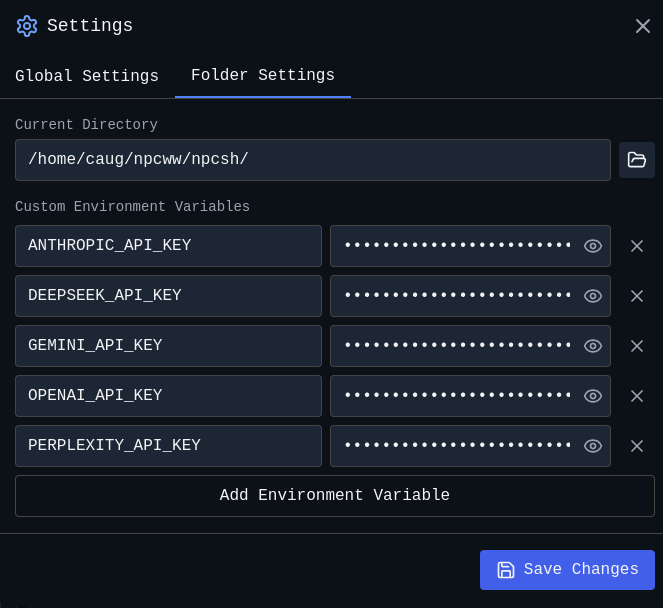Screen dimensions: 663x608
Task: Show the DEEPSEEK_API_KEY value
Action: click(x=593, y=296)
